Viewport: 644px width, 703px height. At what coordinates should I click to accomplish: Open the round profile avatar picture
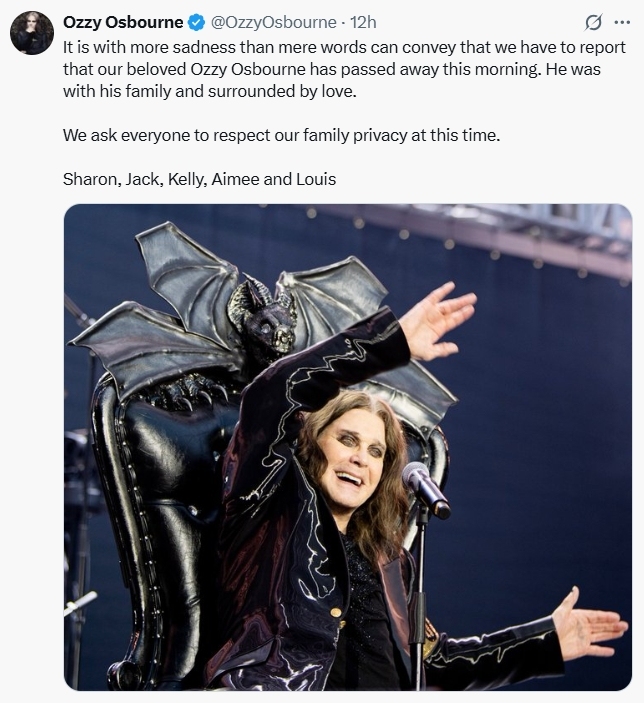click(32, 33)
